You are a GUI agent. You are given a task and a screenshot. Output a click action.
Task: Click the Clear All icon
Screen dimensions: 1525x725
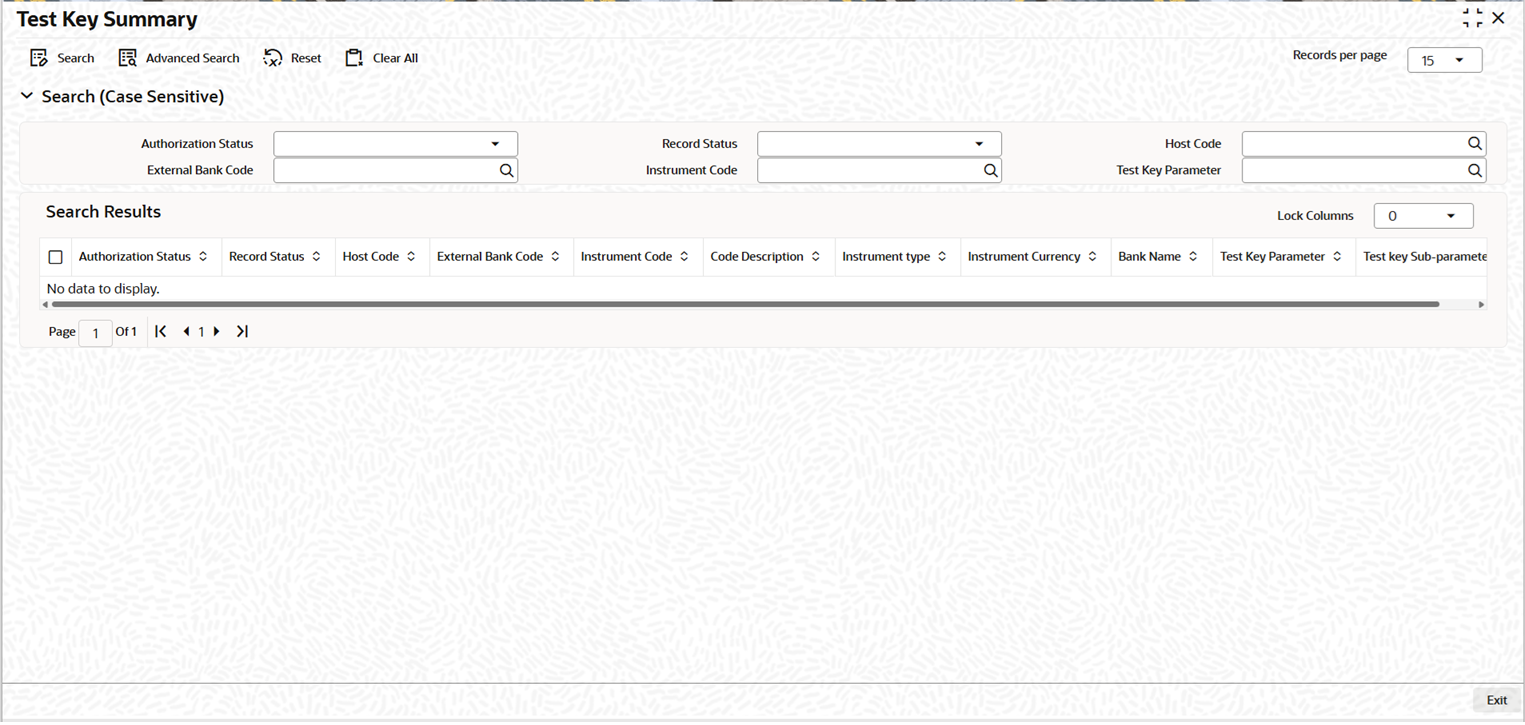[x=354, y=58]
